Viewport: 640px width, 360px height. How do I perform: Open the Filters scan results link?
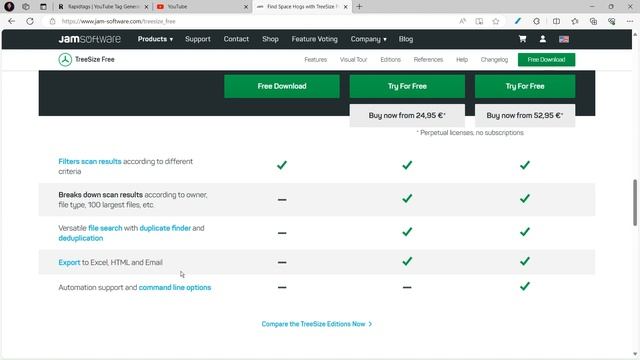tap(90, 161)
